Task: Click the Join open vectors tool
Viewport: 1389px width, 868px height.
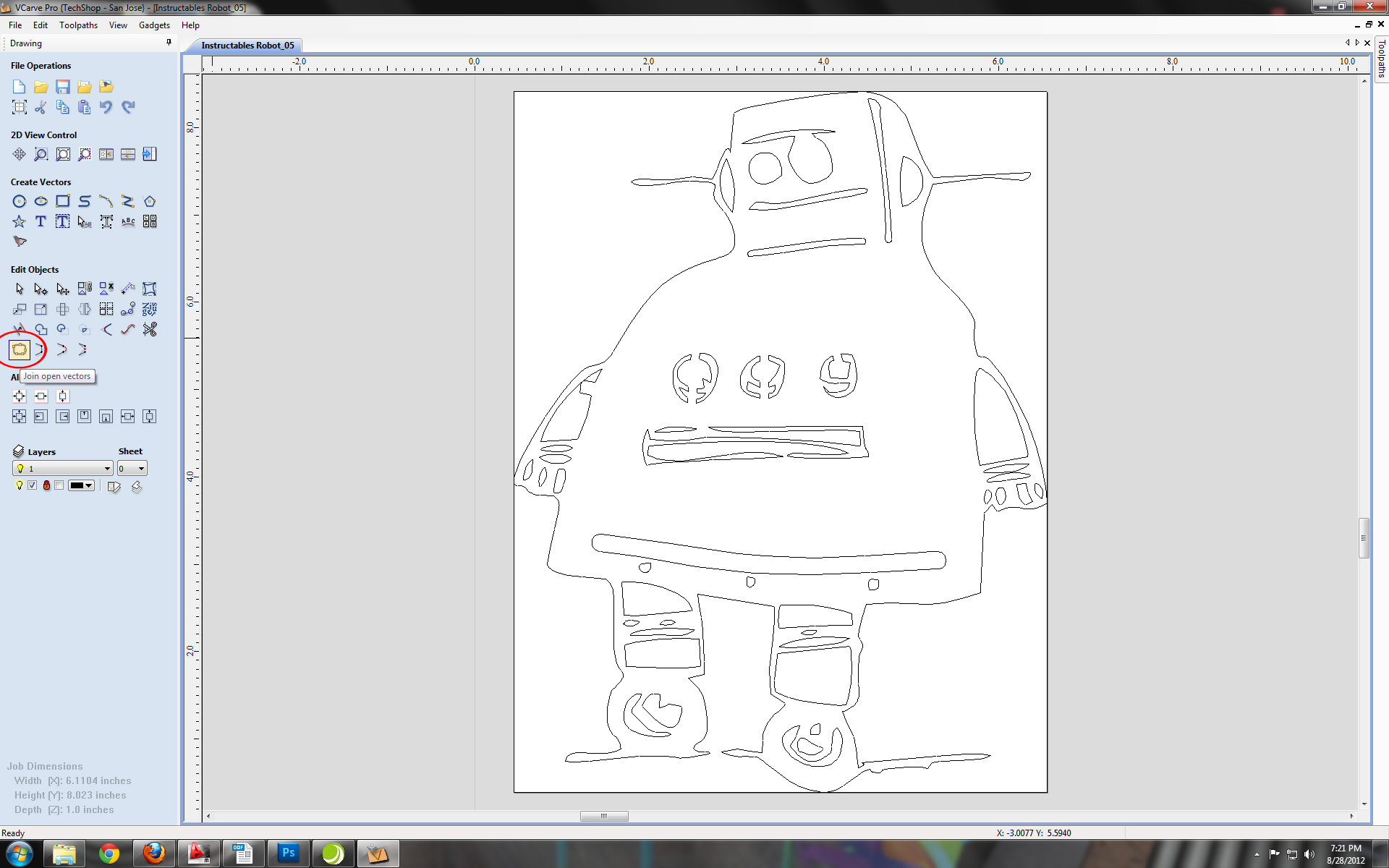Action: tap(20, 350)
